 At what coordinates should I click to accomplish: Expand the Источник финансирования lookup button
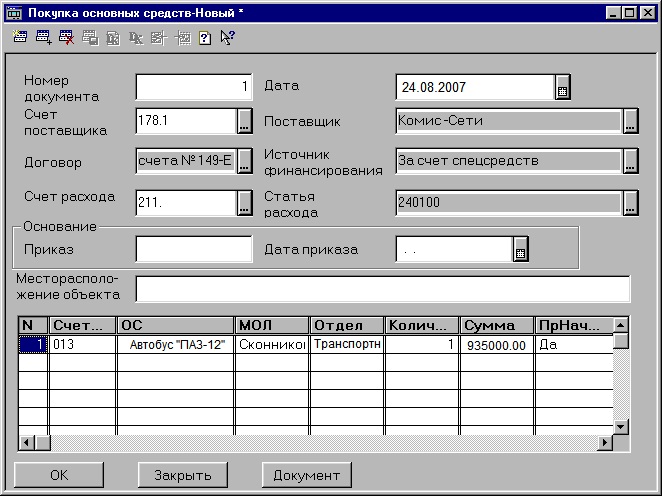[x=630, y=161]
